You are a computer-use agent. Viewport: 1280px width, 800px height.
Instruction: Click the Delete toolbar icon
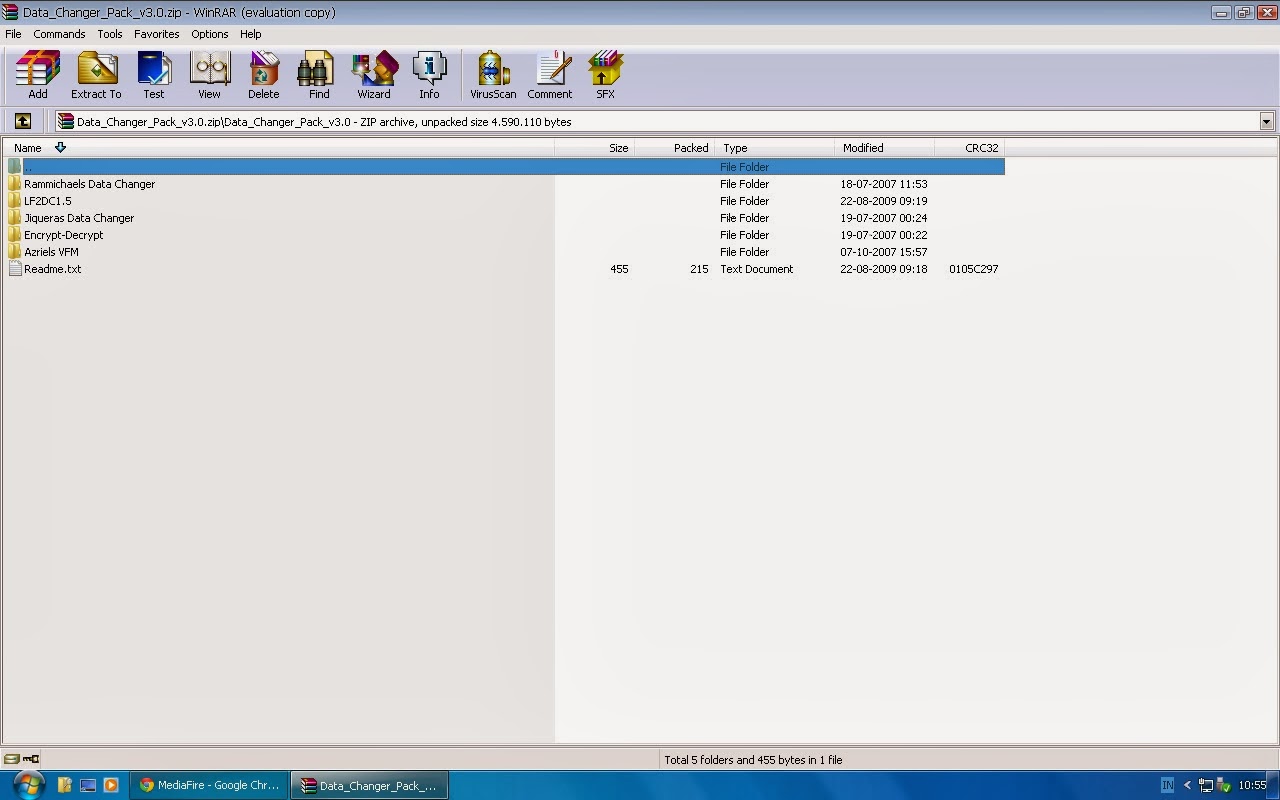[264, 76]
